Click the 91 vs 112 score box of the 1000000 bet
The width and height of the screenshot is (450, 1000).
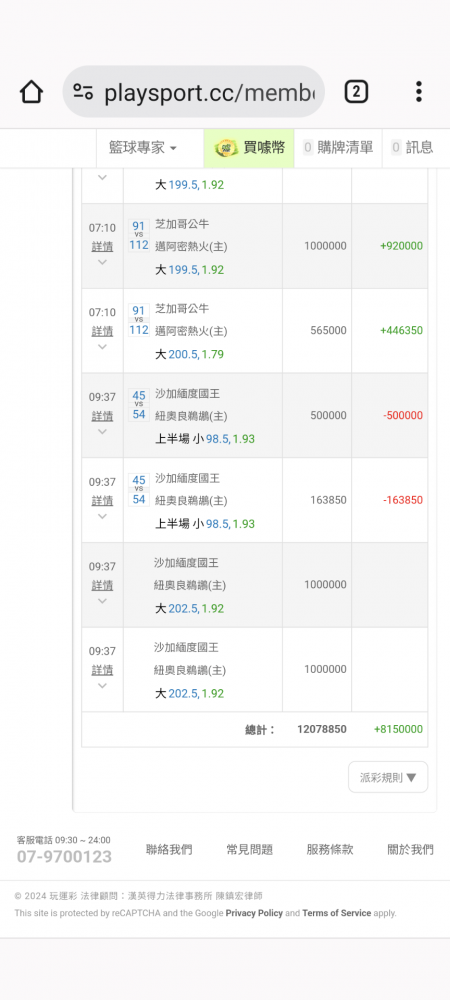[x=139, y=235]
